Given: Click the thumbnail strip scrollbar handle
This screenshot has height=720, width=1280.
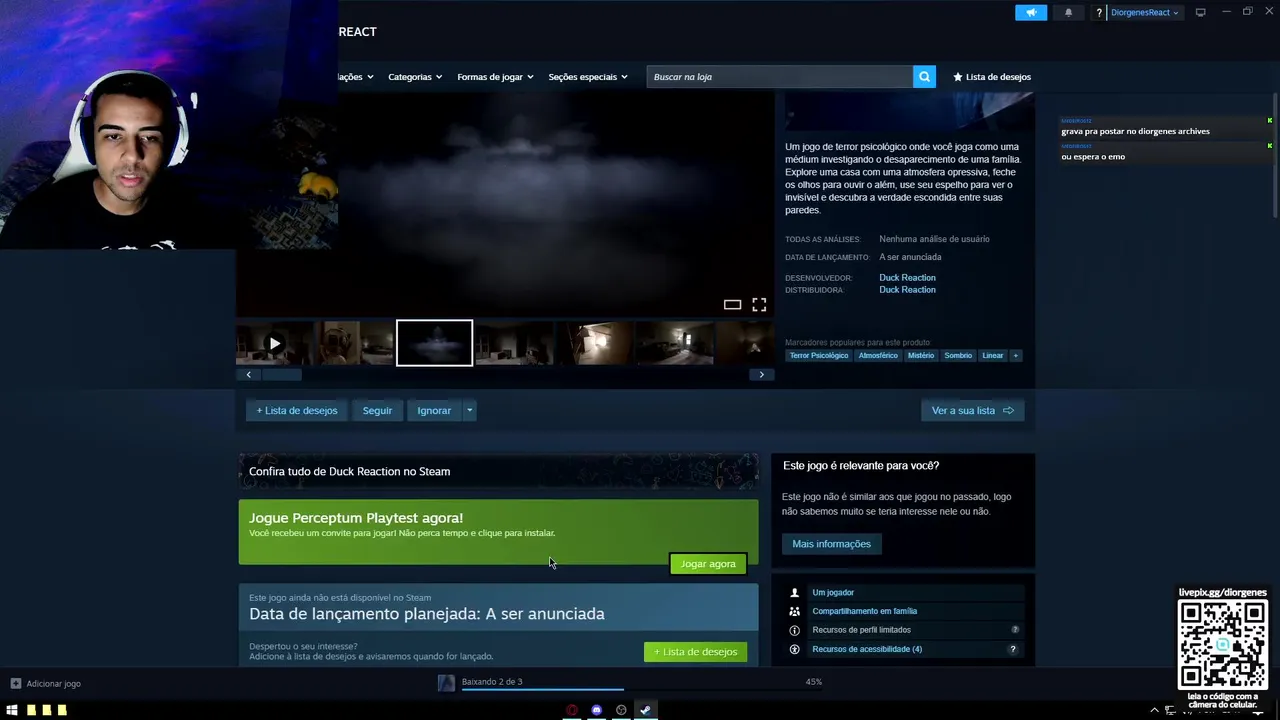Looking at the screenshot, I should click(x=281, y=374).
